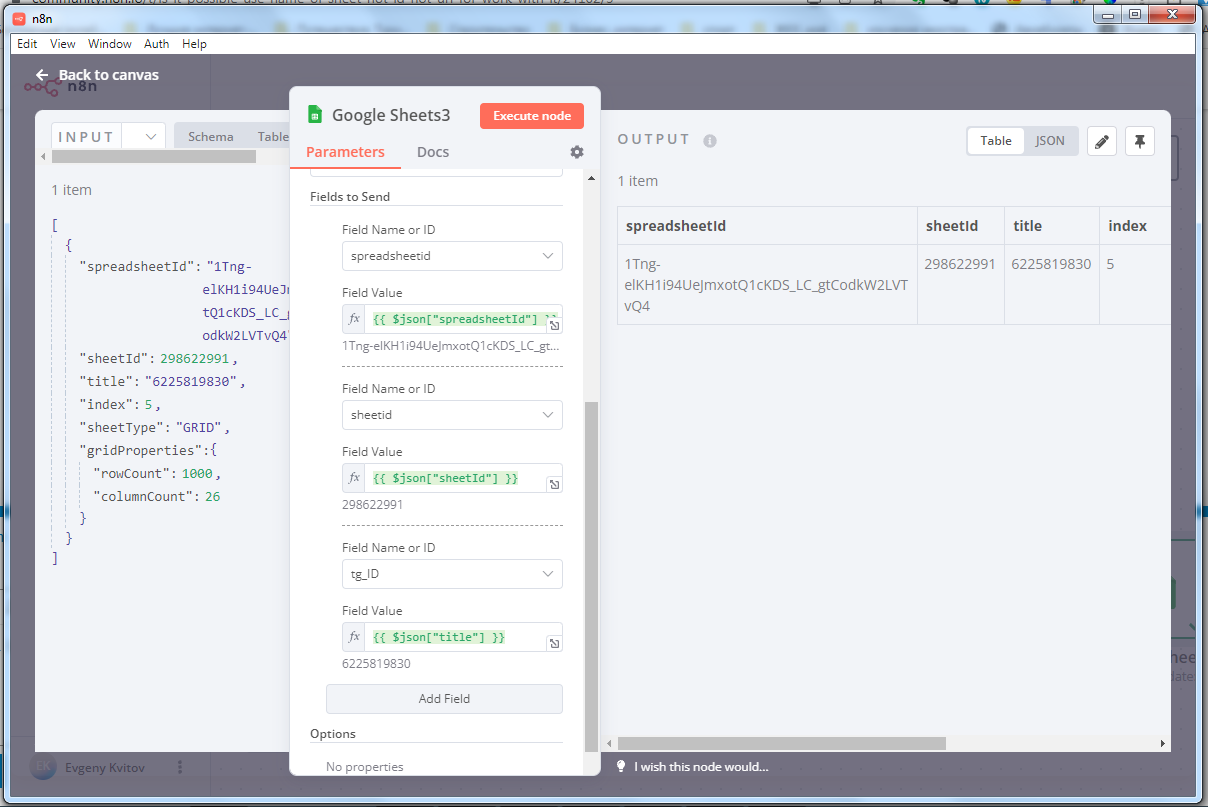This screenshot has width=1208, height=807.
Task: Open expression editor for sheetId value
Action: [x=554, y=485]
